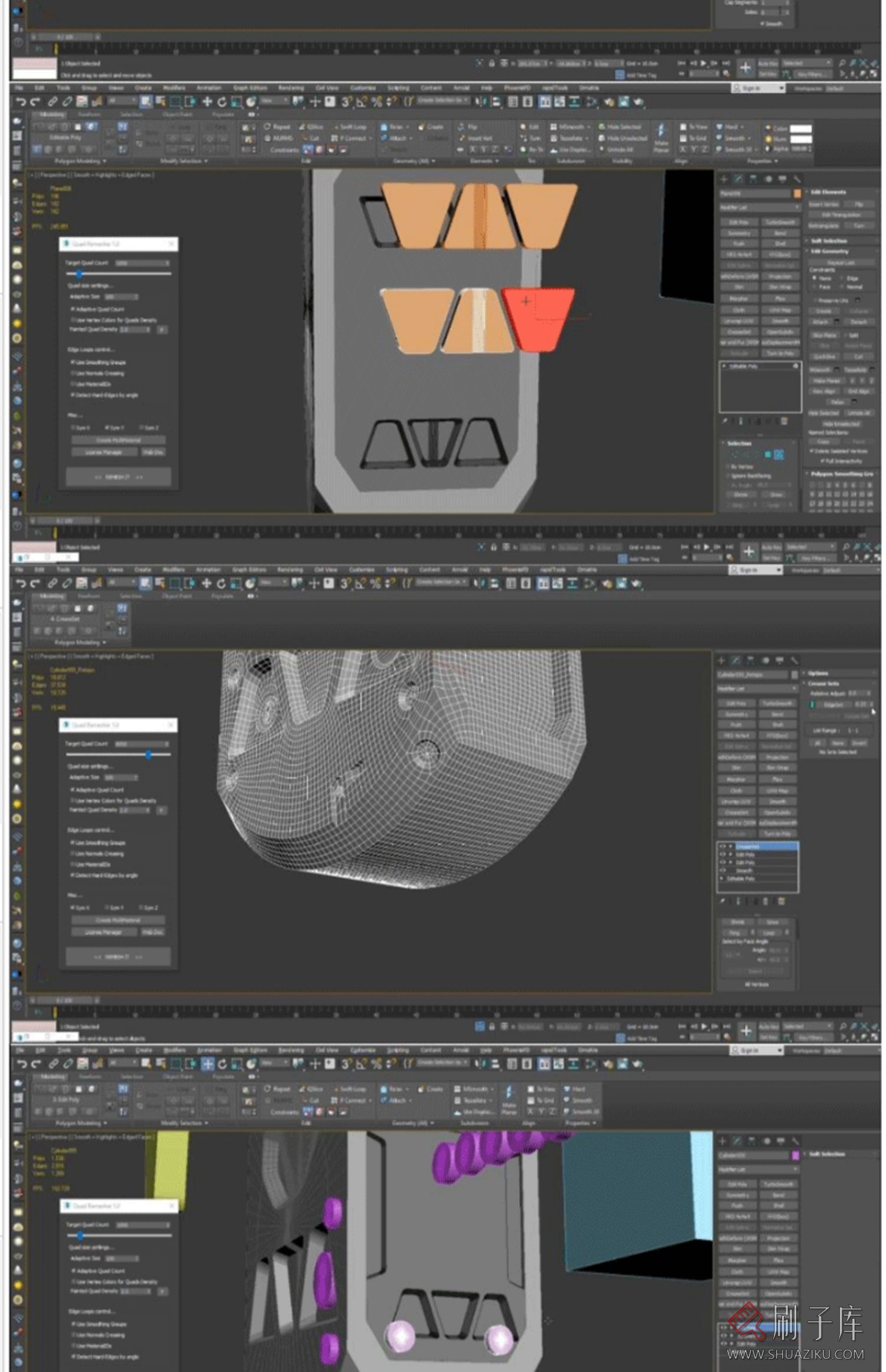The width and height of the screenshot is (886, 1372).
Task: Toggle Detect Hard Edges in orange wedges frame
Action: point(104,395)
